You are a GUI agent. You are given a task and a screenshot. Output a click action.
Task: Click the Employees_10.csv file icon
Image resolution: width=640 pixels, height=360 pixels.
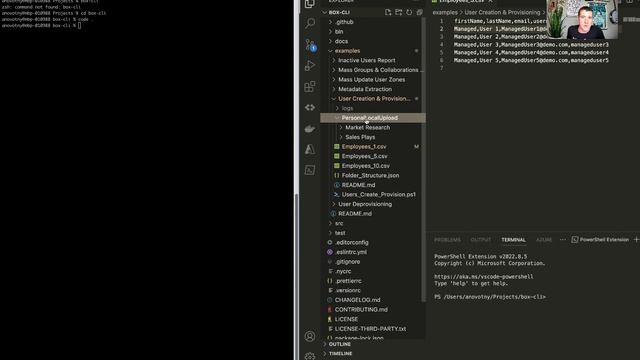(x=337, y=166)
